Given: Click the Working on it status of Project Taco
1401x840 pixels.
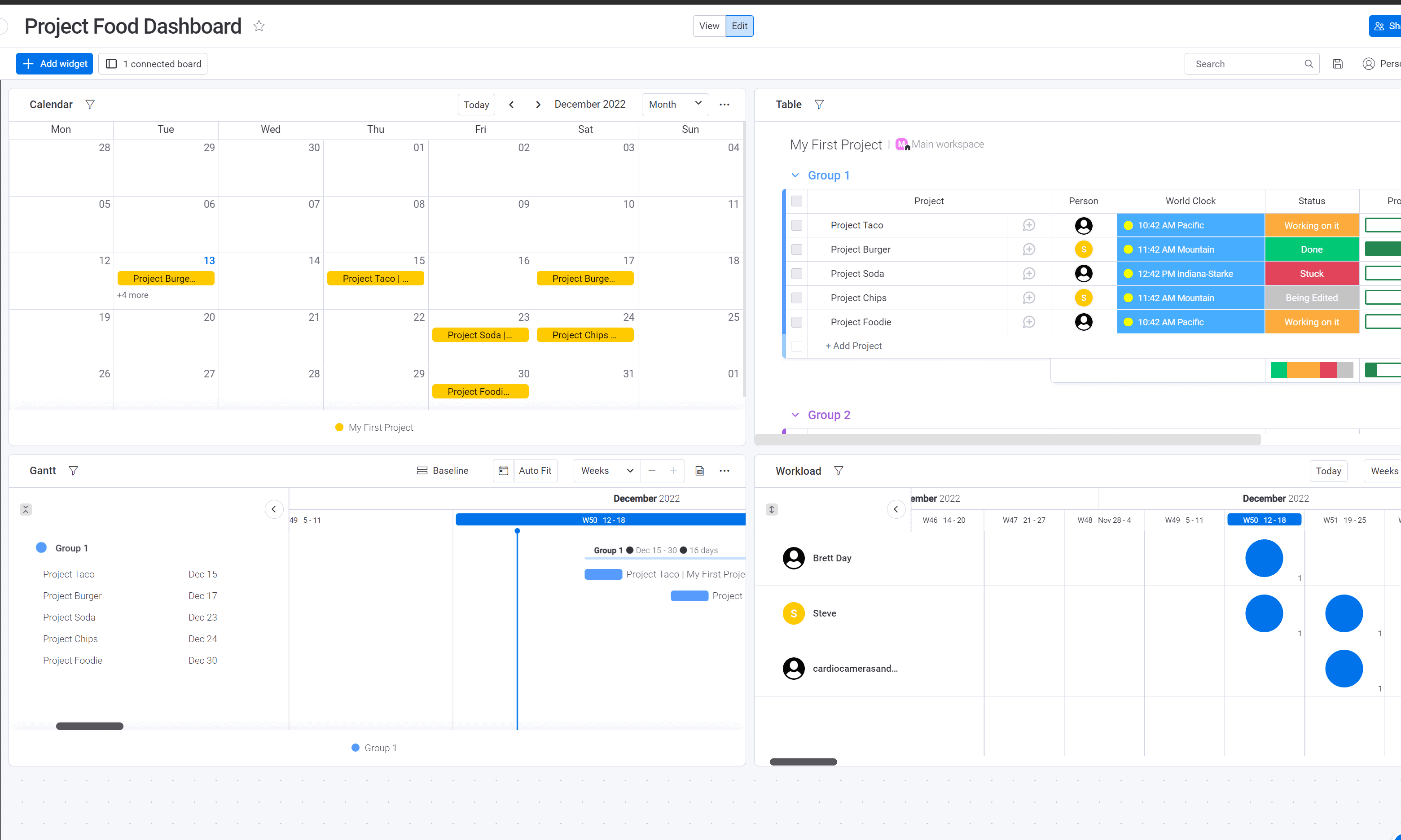Looking at the screenshot, I should click(x=1312, y=225).
